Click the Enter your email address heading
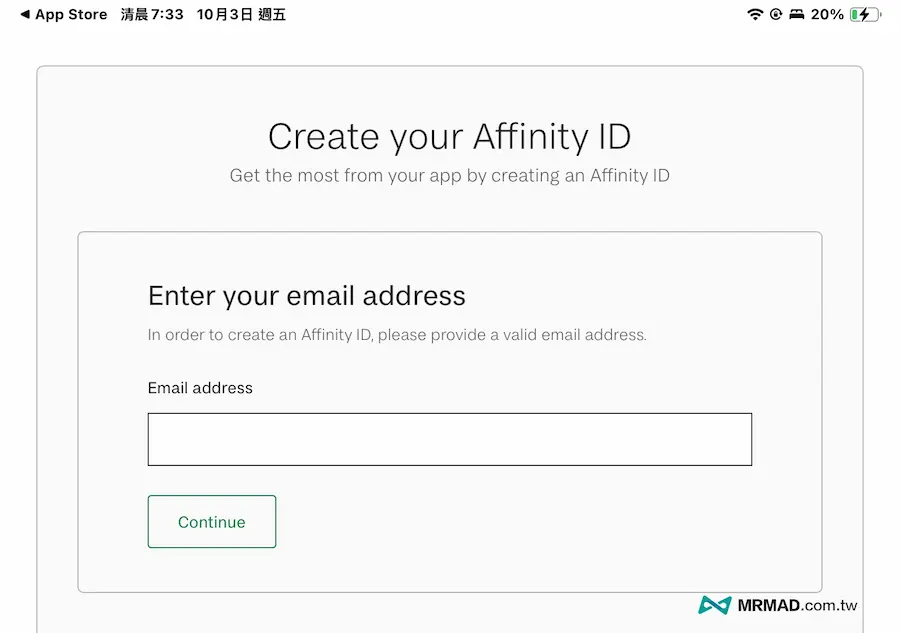Viewport: 900px width, 633px height. pos(306,296)
